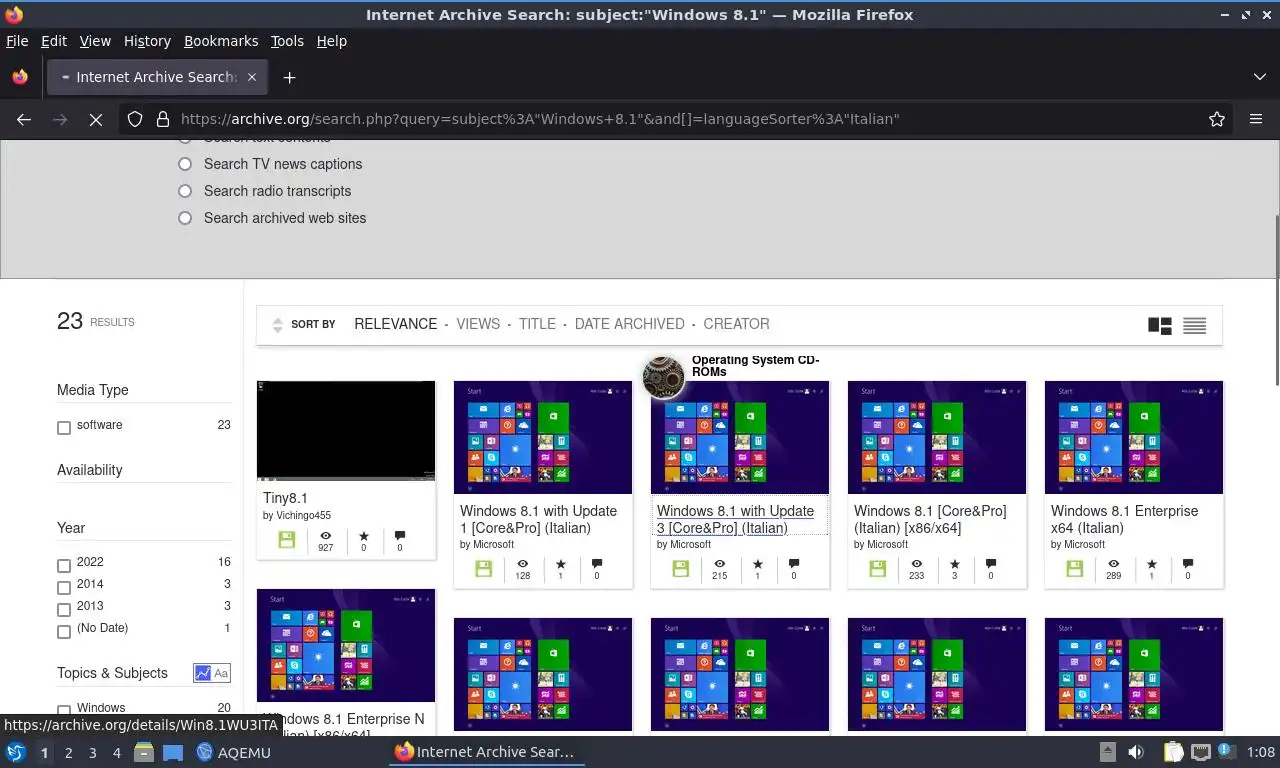Open Tiny8.1 item title
The height and width of the screenshot is (768, 1280).
285,498
